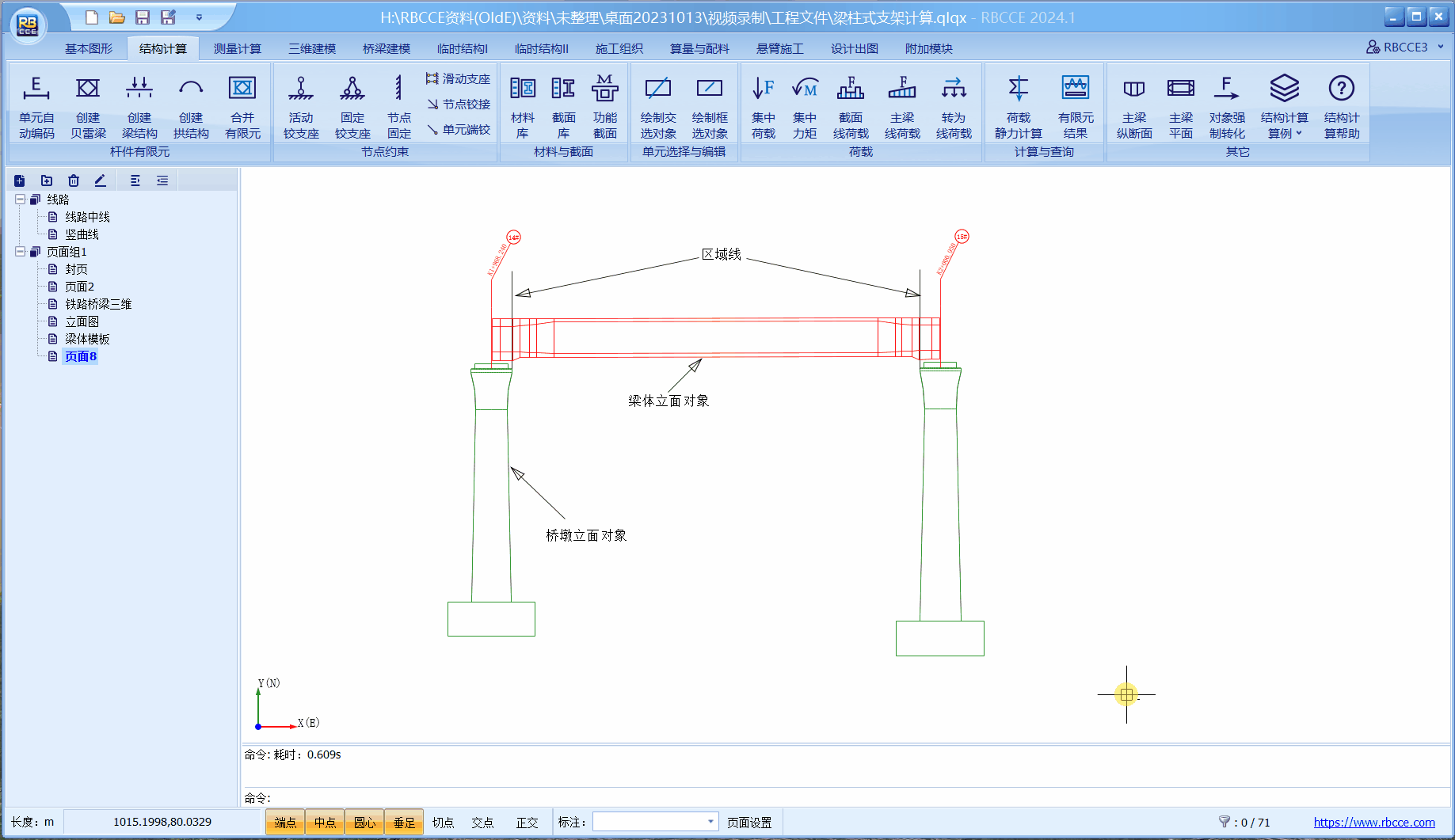Collapse the 页面组1 tree node
The image size is (1455, 840).
[x=21, y=252]
